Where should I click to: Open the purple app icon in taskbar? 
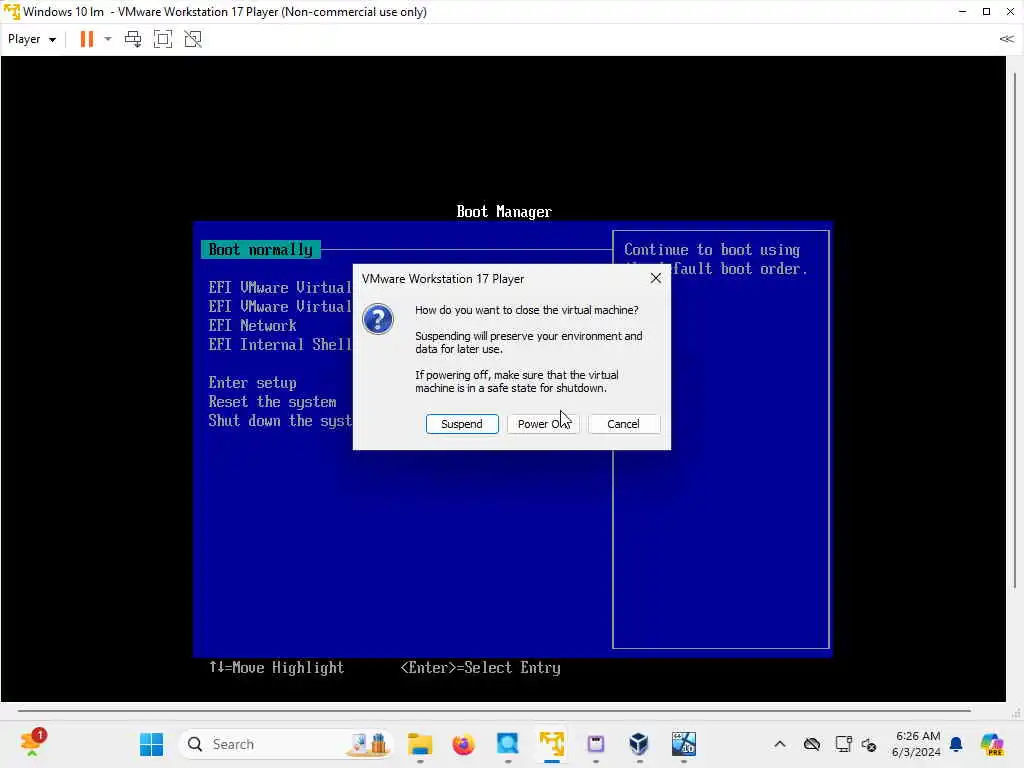point(596,744)
